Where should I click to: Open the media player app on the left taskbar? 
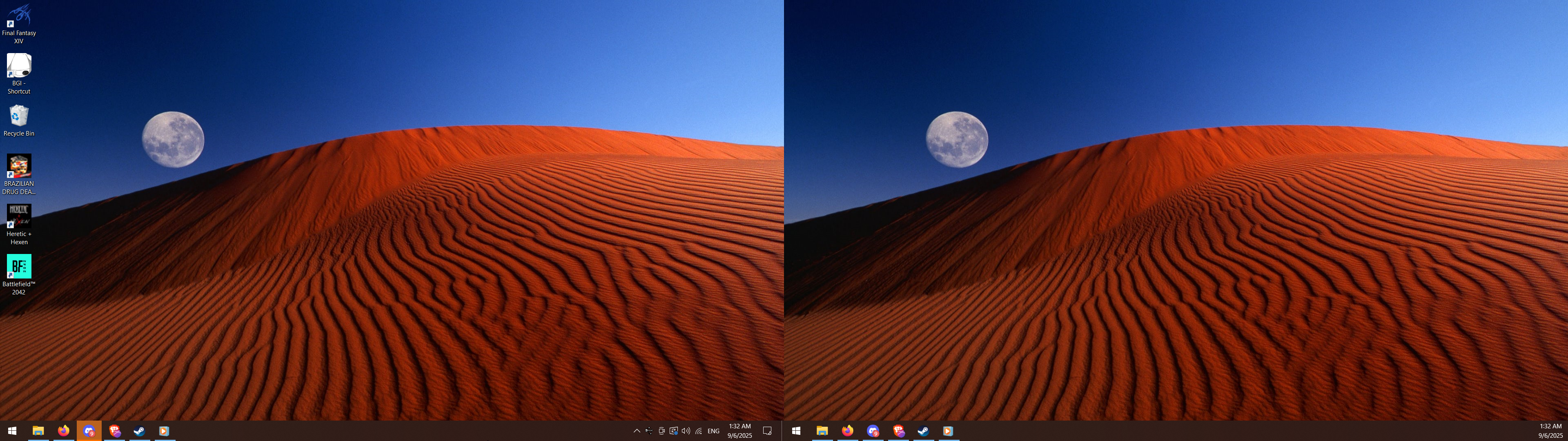(x=164, y=431)
